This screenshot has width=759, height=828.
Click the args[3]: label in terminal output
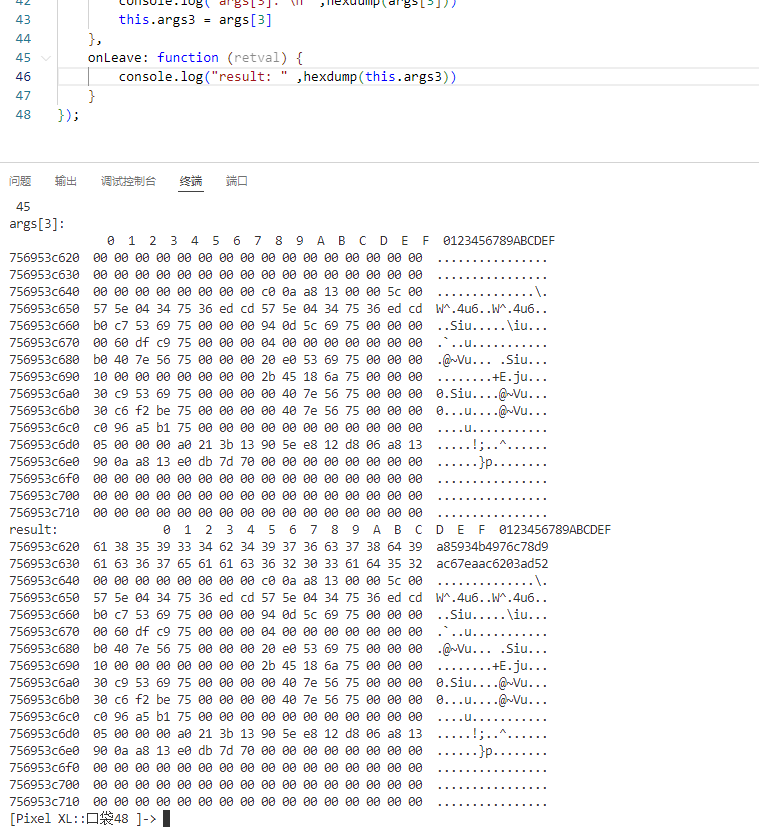pyautogui.click(x=37, y=224)
